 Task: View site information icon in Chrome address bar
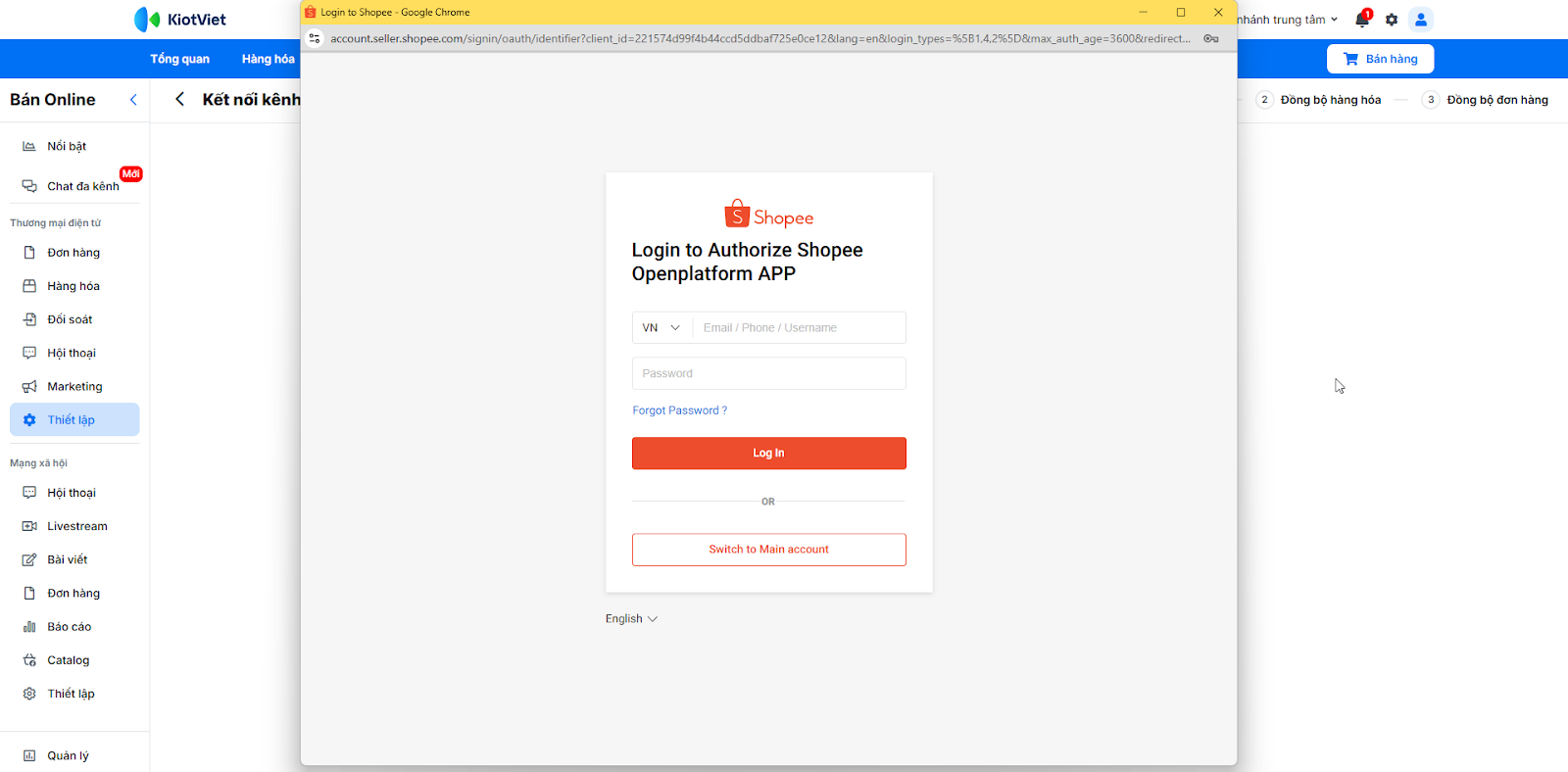pyautogui.click(x=315, y=38)
